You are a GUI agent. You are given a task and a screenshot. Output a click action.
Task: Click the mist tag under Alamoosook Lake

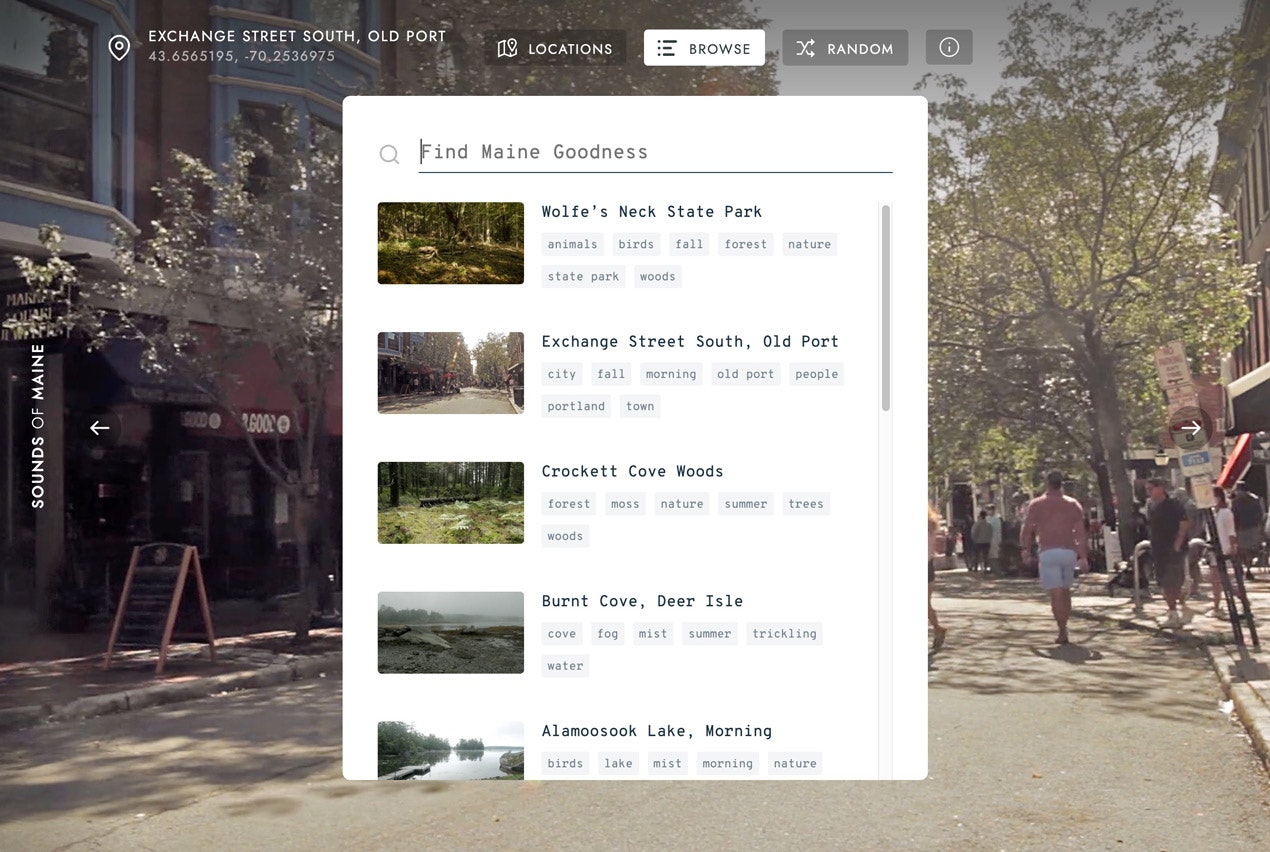[667, 764]
